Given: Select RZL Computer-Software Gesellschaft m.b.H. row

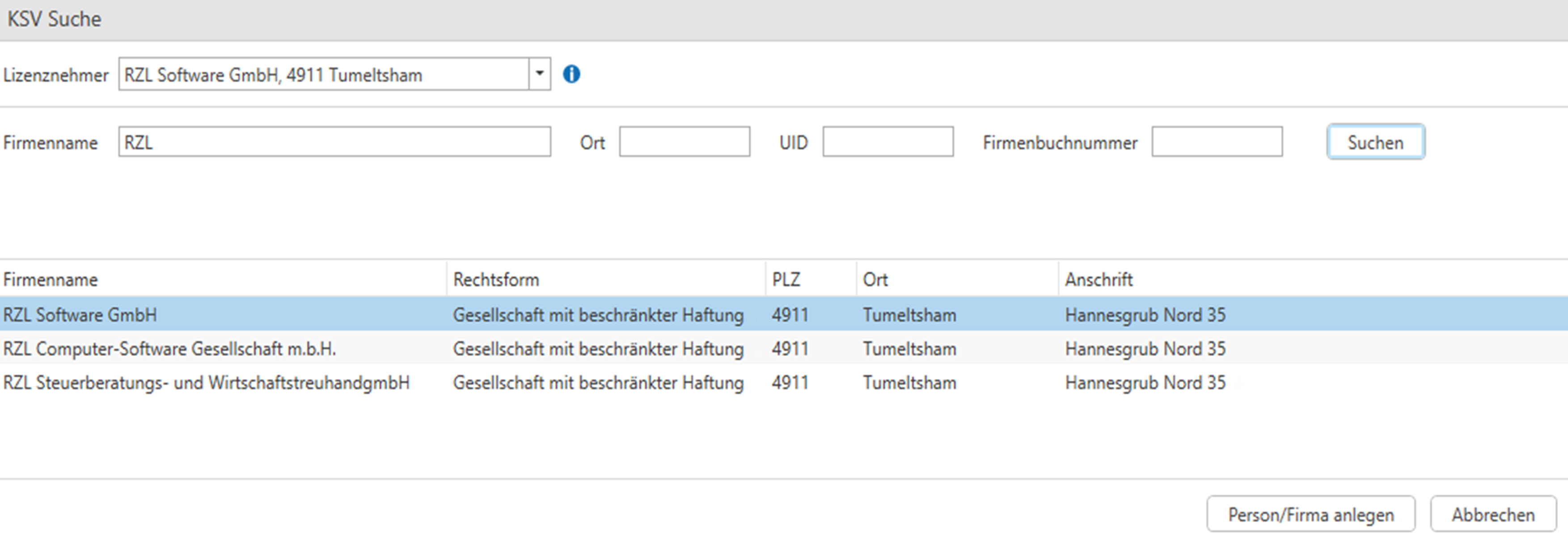Looking at the screenshot, I should pyautogui.click(x=169, y=349).
